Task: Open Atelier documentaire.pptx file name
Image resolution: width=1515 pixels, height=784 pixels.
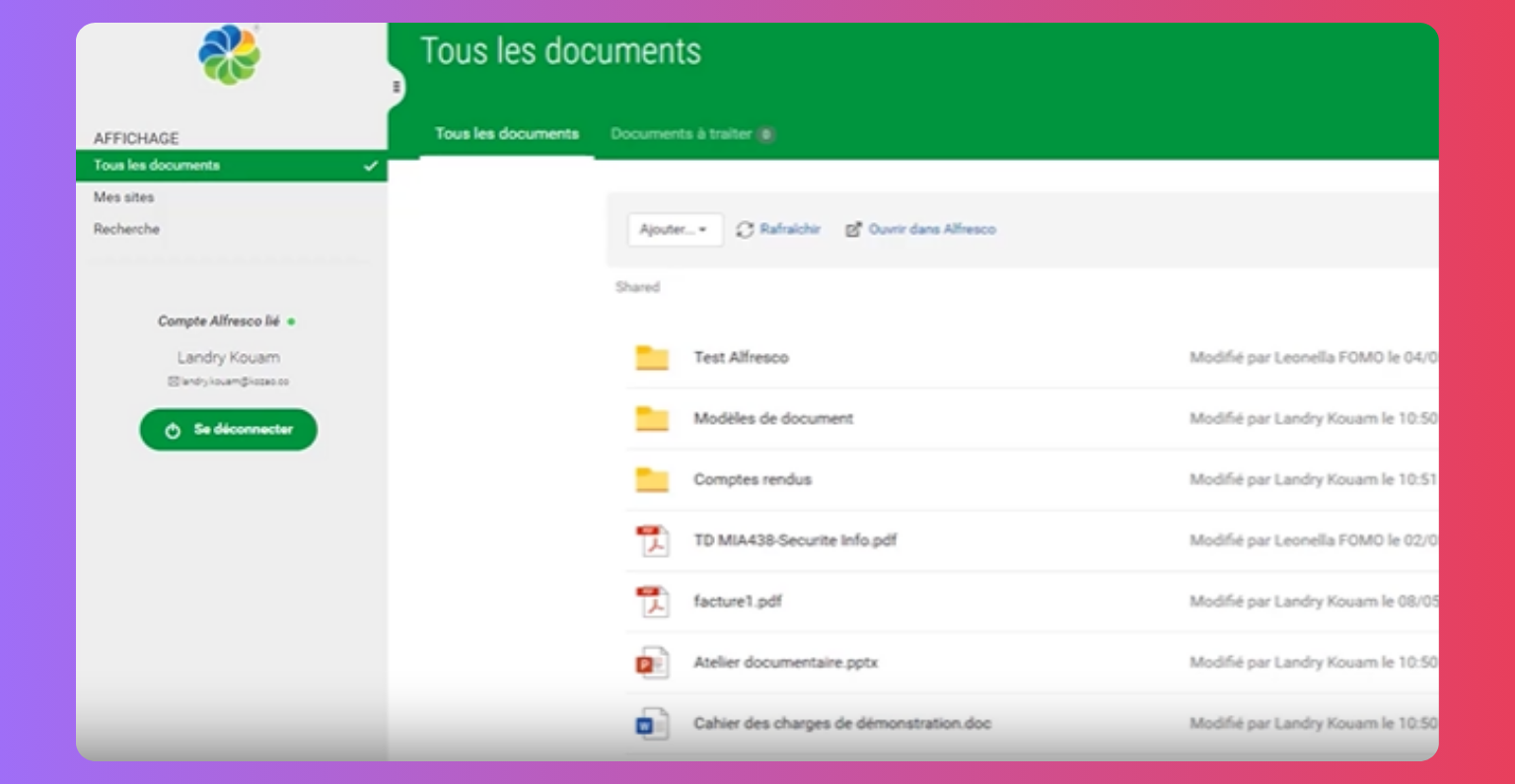Action: [x=785, y=663]
